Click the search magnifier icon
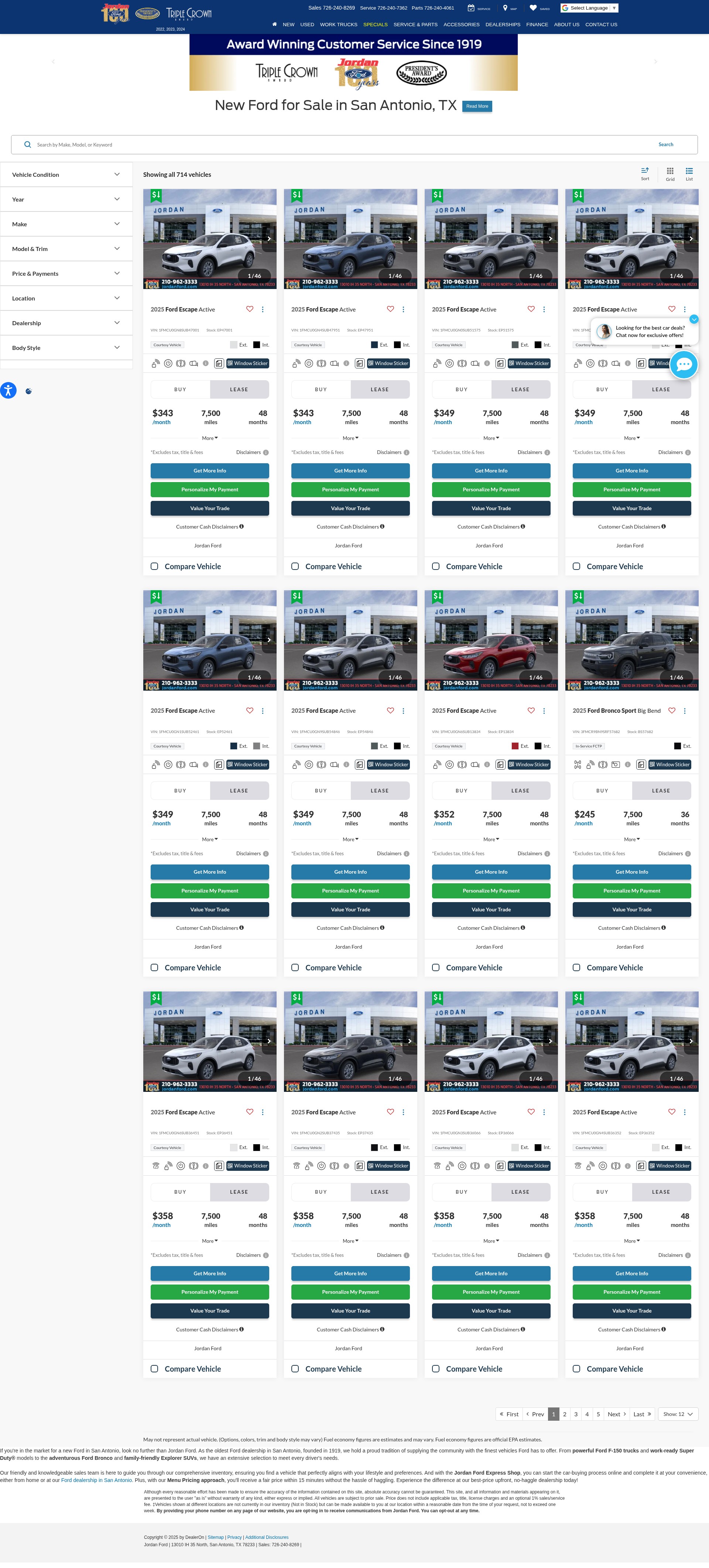 tap(27, 145)
